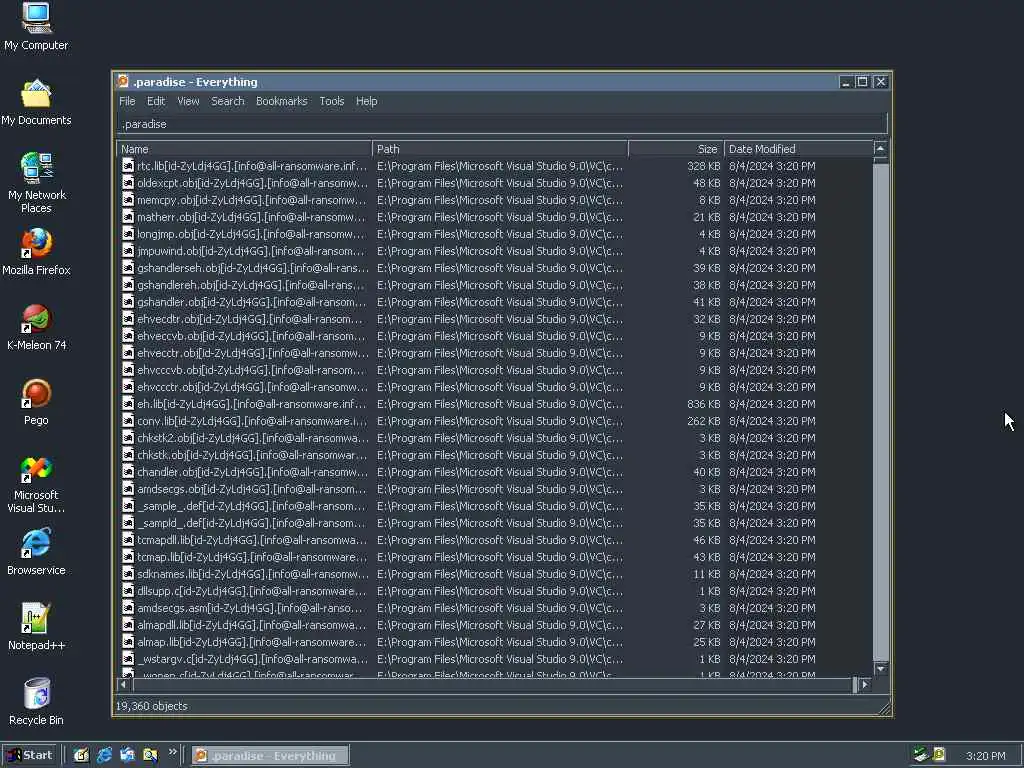The width and height of the screenshot is (1024, 768).
Task: Launch Mozilla Firefox from the desktop
Action: [x=36, y=252]
